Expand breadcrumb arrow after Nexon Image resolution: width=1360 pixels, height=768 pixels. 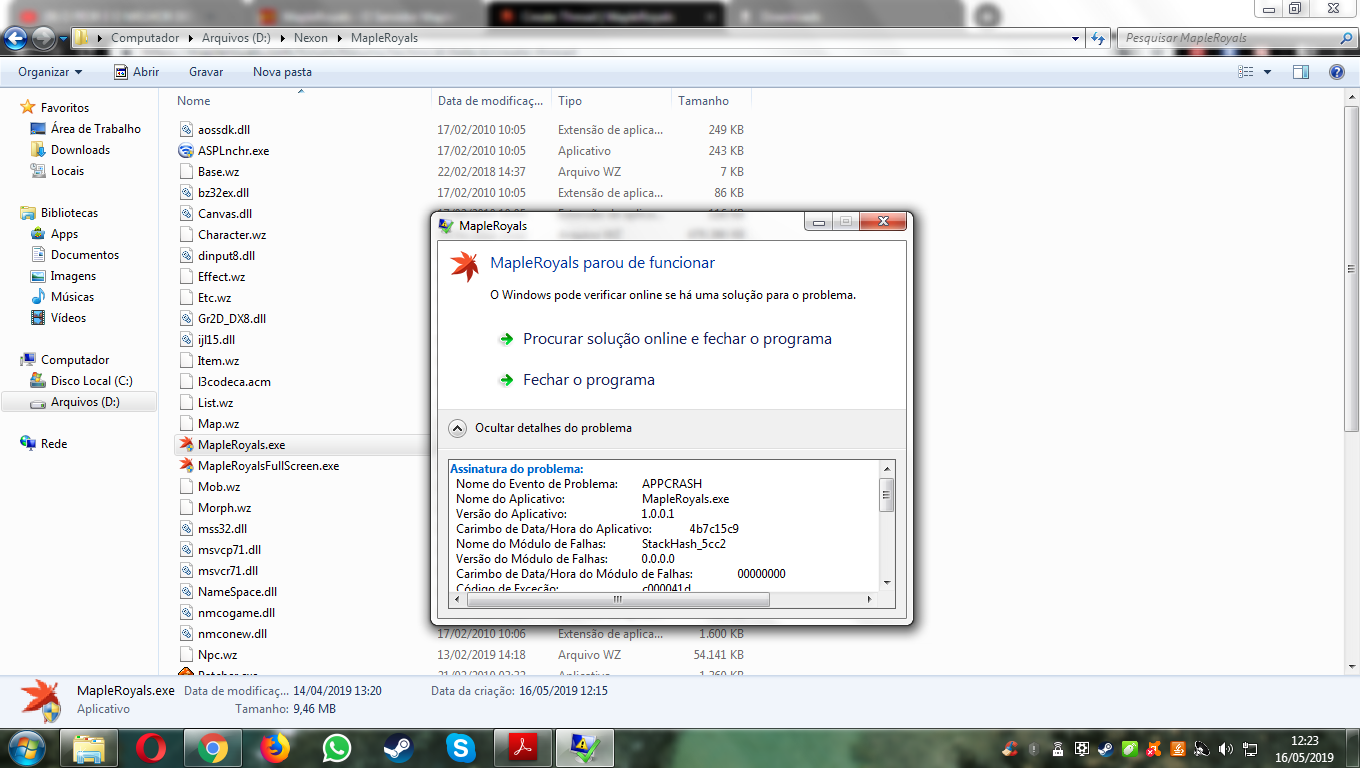[340, 38]
